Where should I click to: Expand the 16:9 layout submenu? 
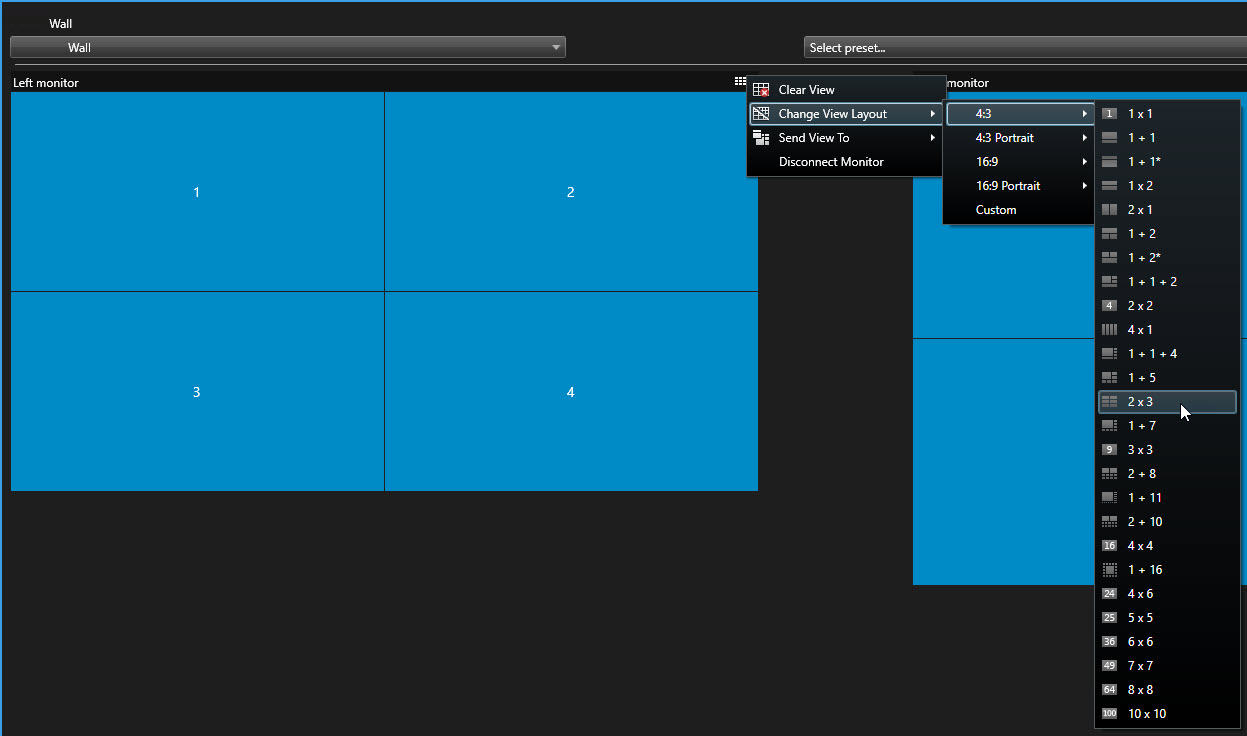click(x=1018, y=162)
